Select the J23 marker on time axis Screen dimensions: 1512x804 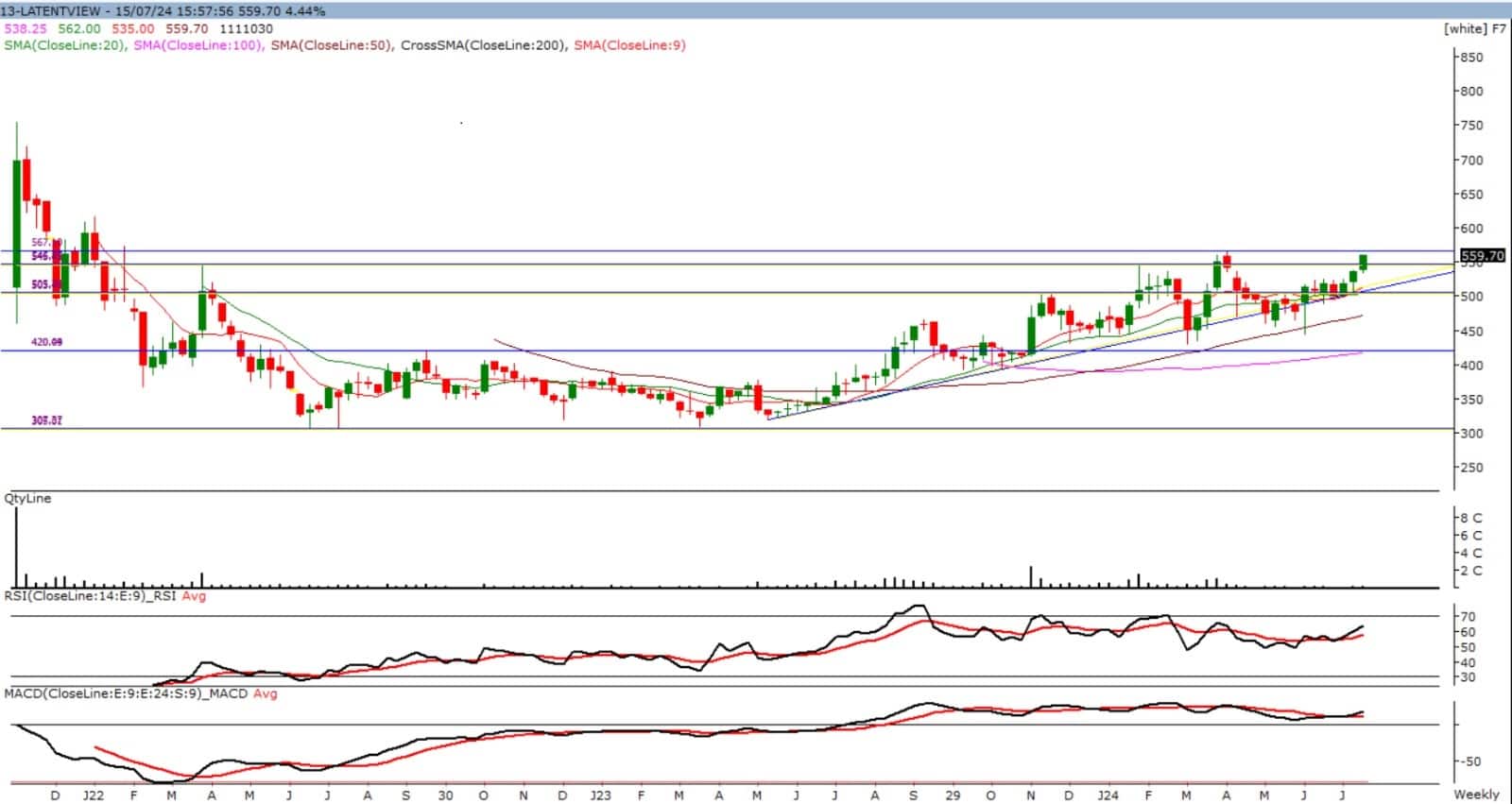click(x=600, y=795)
